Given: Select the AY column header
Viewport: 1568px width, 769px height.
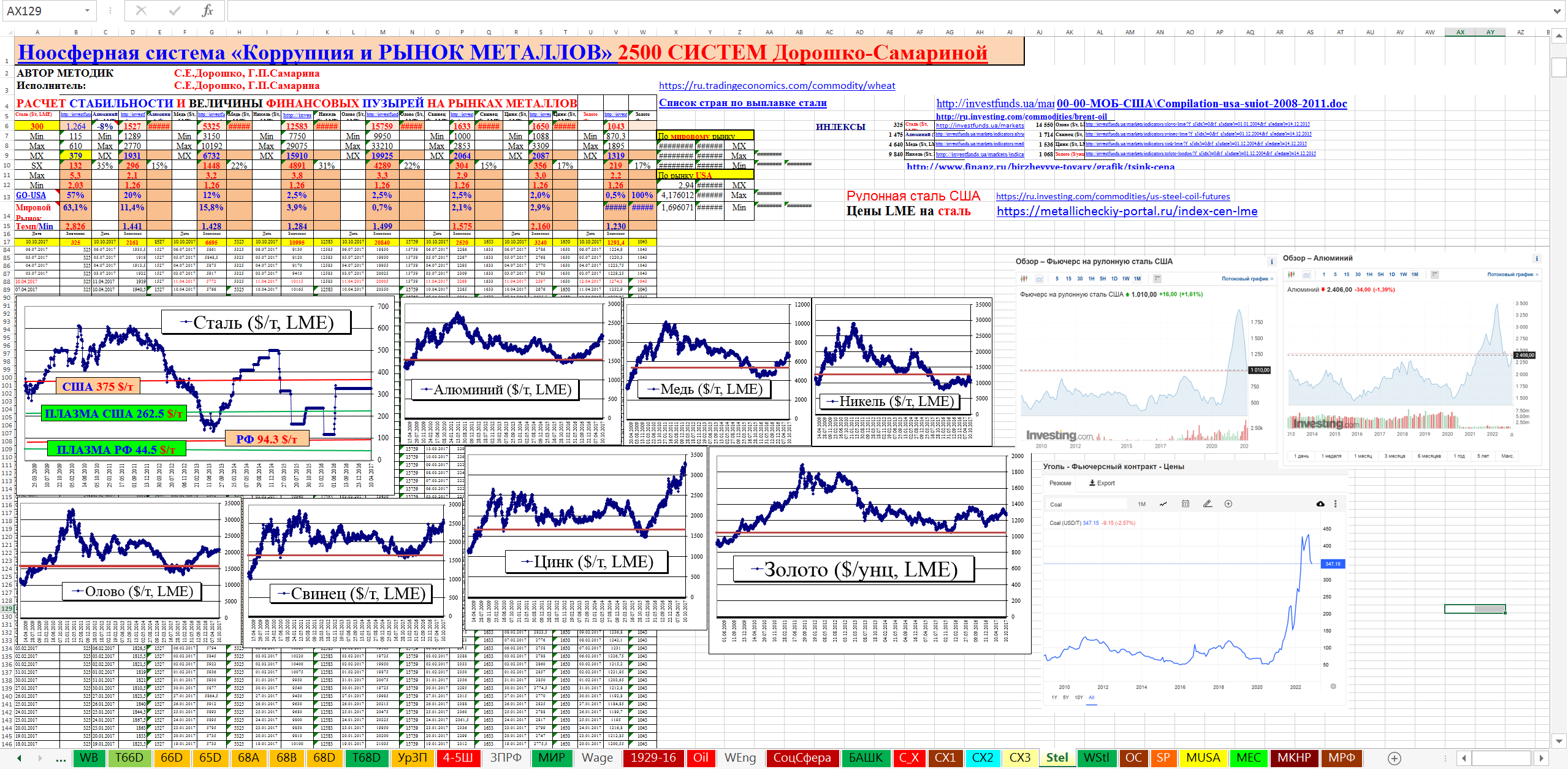Looking at the screenshot, I should click(x=1490, y=32).
